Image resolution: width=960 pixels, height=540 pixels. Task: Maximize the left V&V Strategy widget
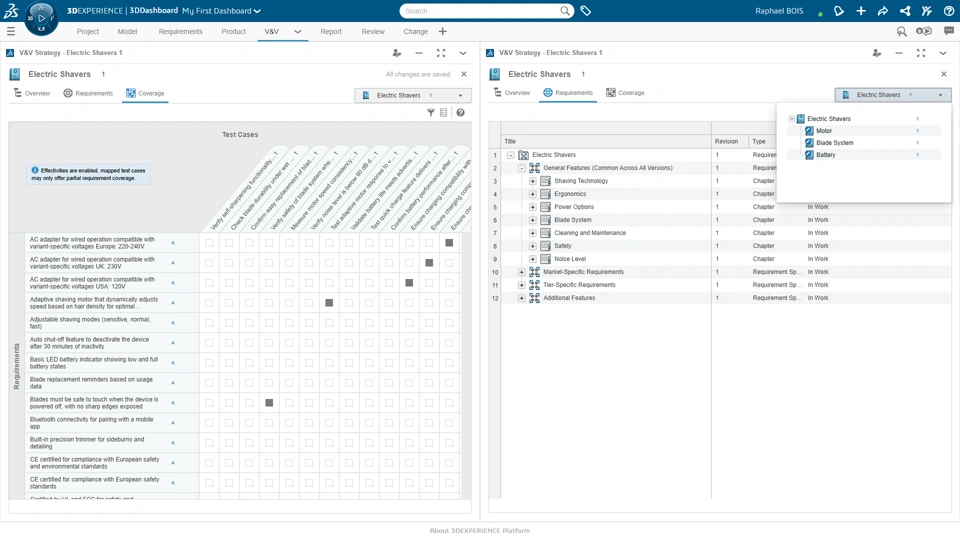[x=441, y=53]
